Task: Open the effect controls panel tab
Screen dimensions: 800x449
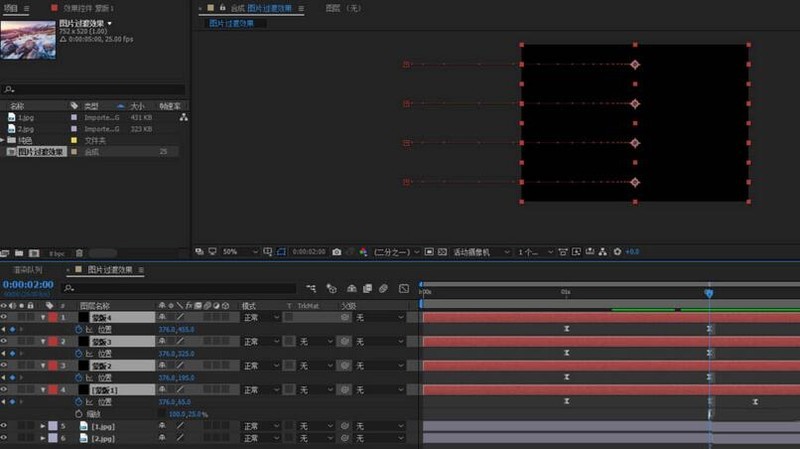Action: pyautogui.click(x=88, y=8)
